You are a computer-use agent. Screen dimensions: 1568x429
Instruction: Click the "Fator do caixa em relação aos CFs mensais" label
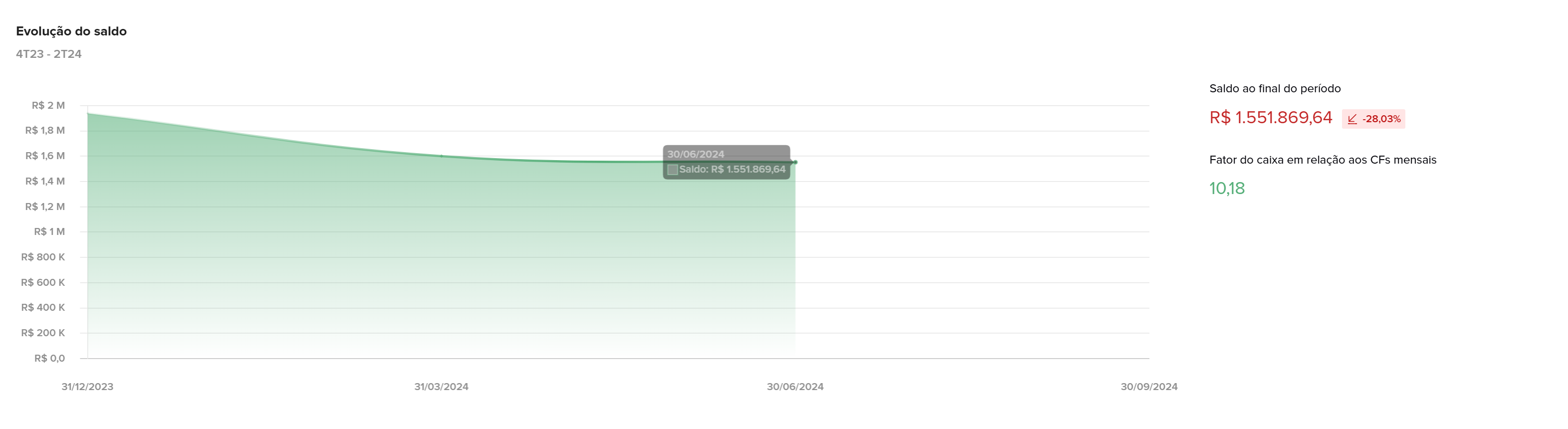click(1323, 160)
